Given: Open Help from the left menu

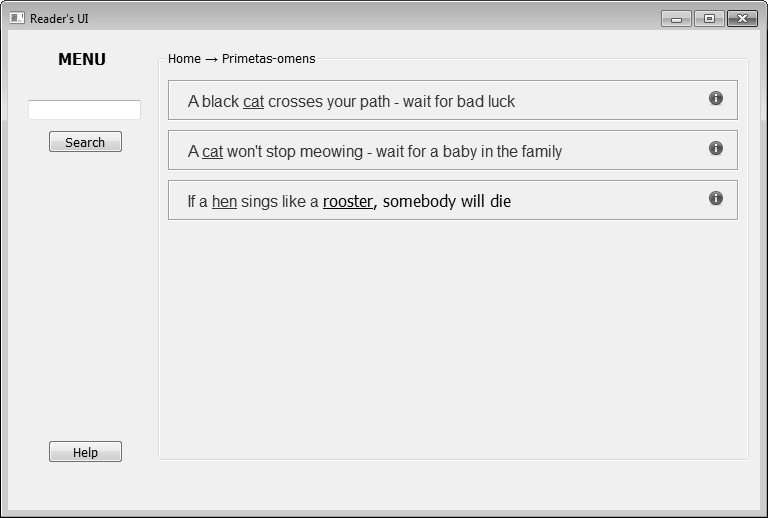Looking at the screenshot, I should click(x=85, y=453).
